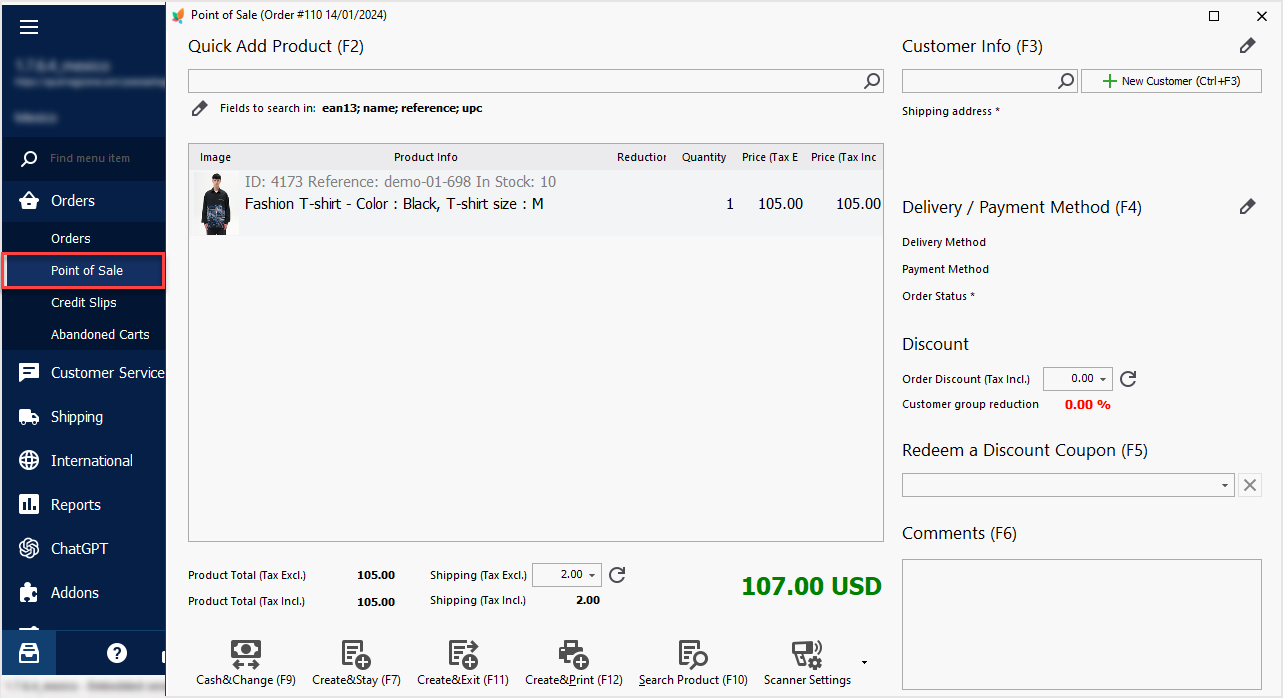This screenshot has width=1283, height=698.
Task: Click the Create&Exit (F11) icon
Action: coord(463,655)
